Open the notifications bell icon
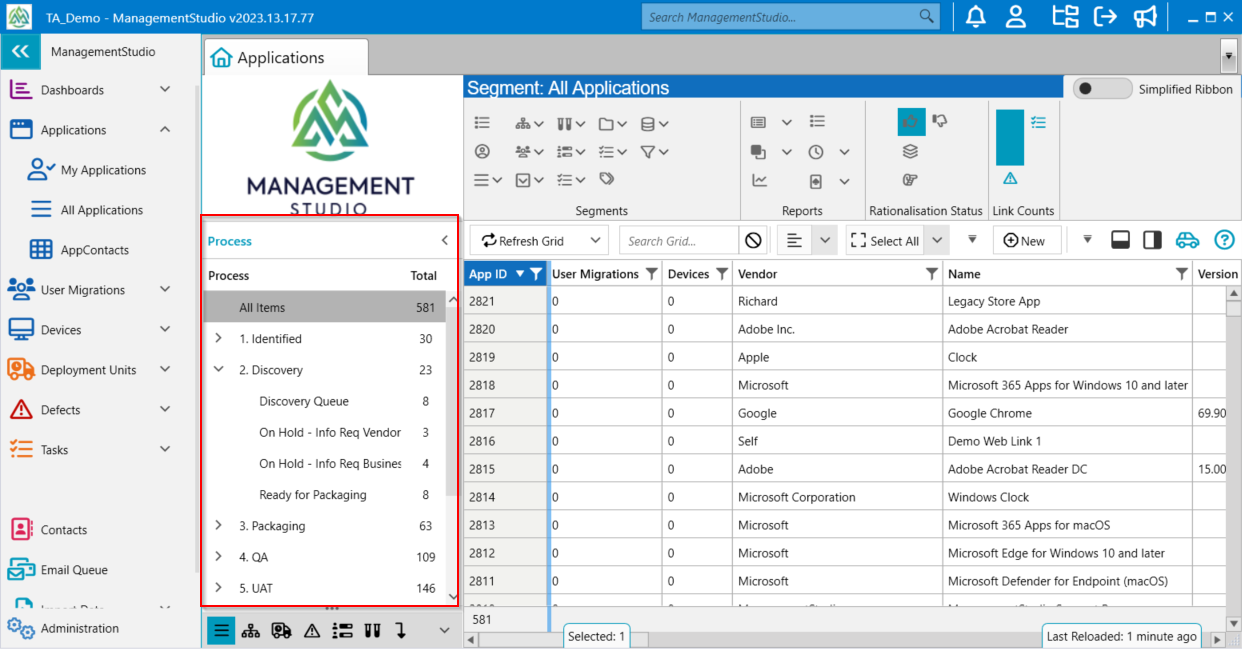Image resolution: width=1242 pixels, height=649 pixels. tap(974, 17)
